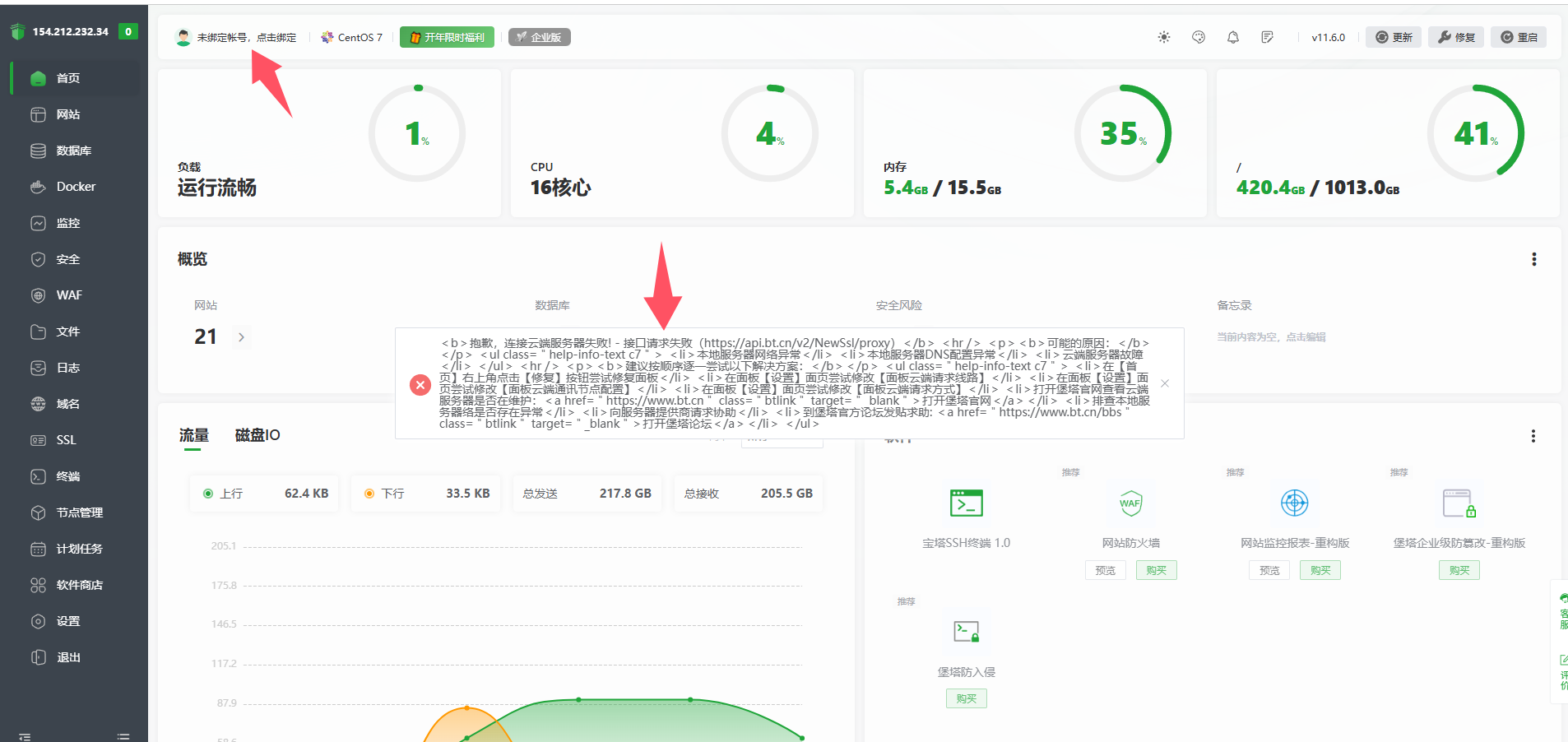Click the CPU 4% usage gauge

coord(770,133)
